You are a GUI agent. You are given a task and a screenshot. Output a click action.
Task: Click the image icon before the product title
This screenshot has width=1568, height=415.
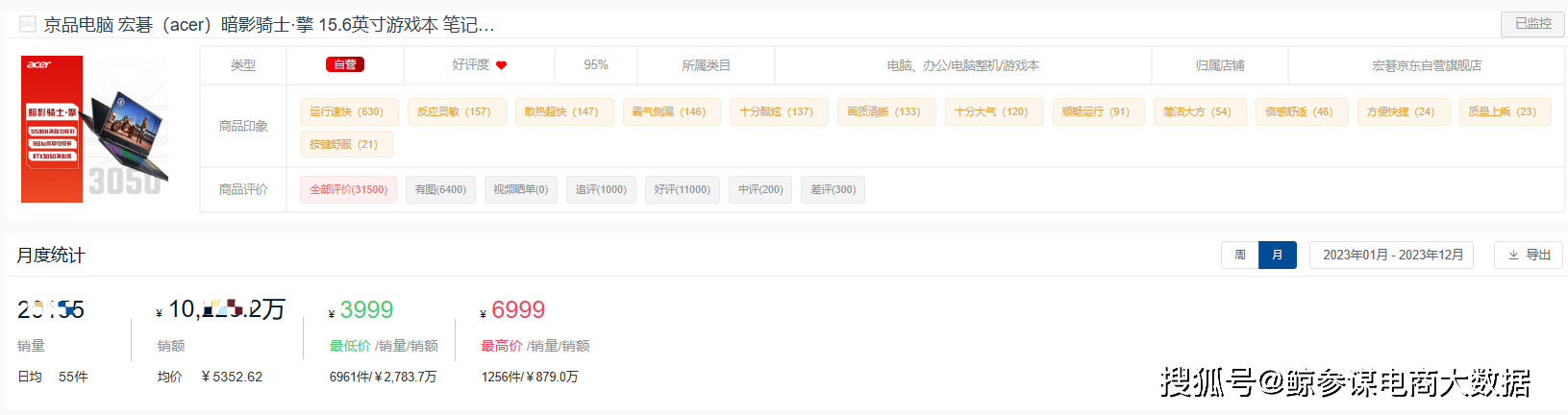pyautogui.click(x=28, y=24)
